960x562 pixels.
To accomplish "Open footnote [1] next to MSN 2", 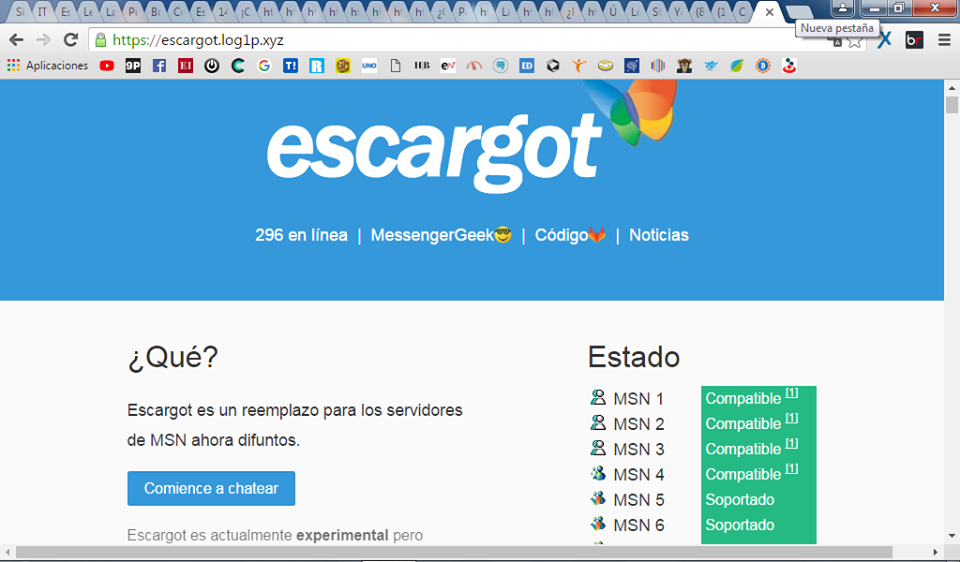I will pos(792,418).
